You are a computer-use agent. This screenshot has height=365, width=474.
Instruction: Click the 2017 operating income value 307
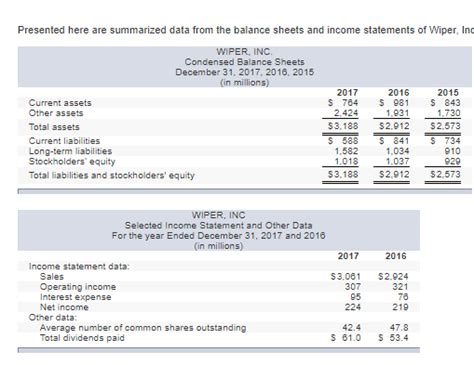click(353, 287)
